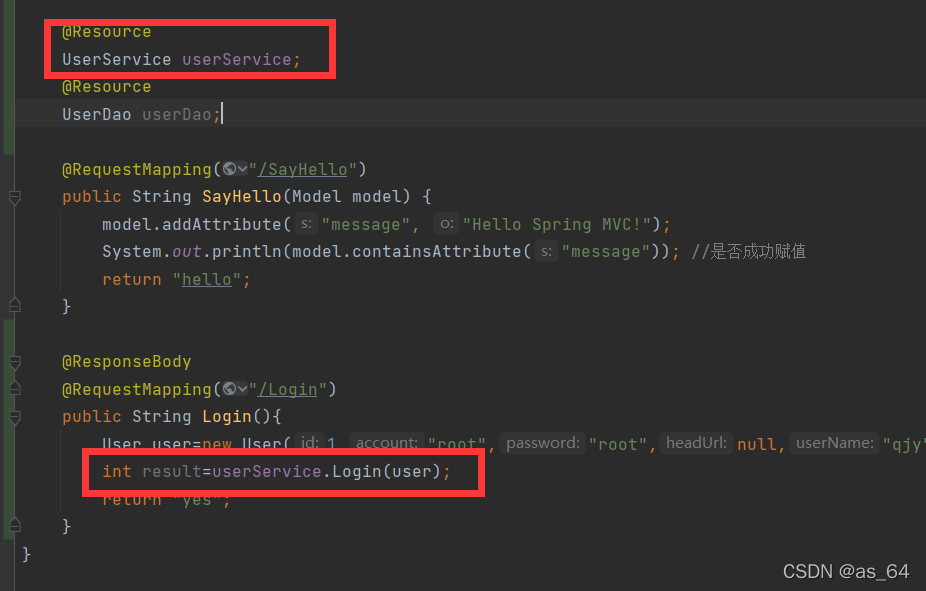Click the "s:" hint in the addAttribute call
This screenshot has height=591, width=926.
306,224
